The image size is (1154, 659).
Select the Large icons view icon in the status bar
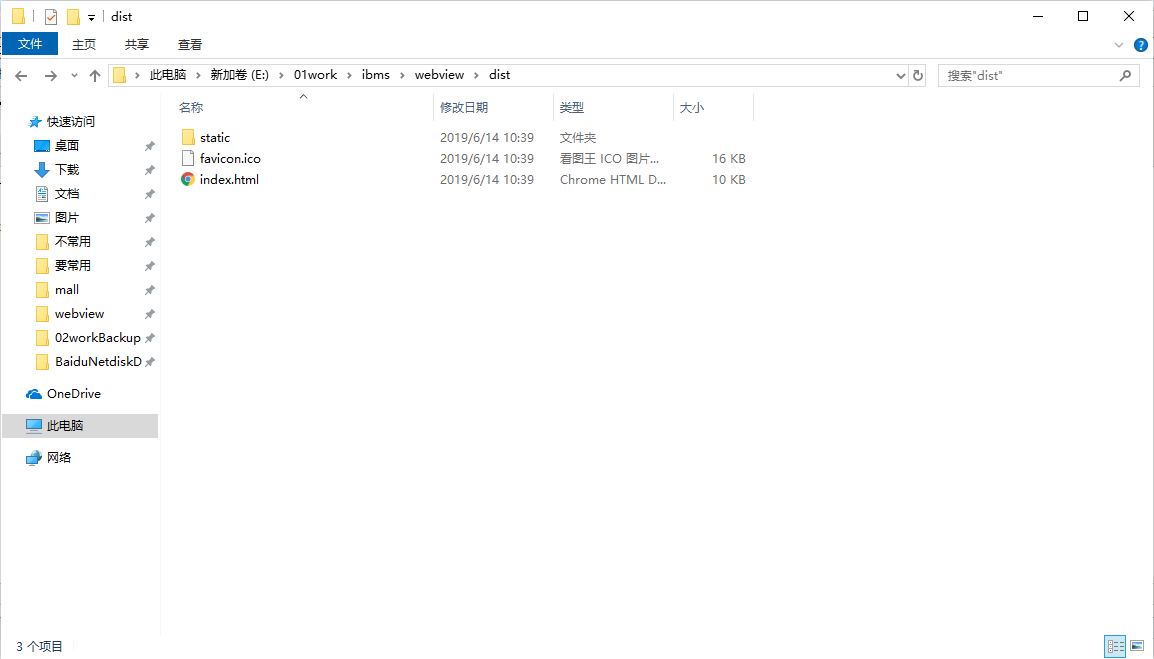coord(1137,646)
